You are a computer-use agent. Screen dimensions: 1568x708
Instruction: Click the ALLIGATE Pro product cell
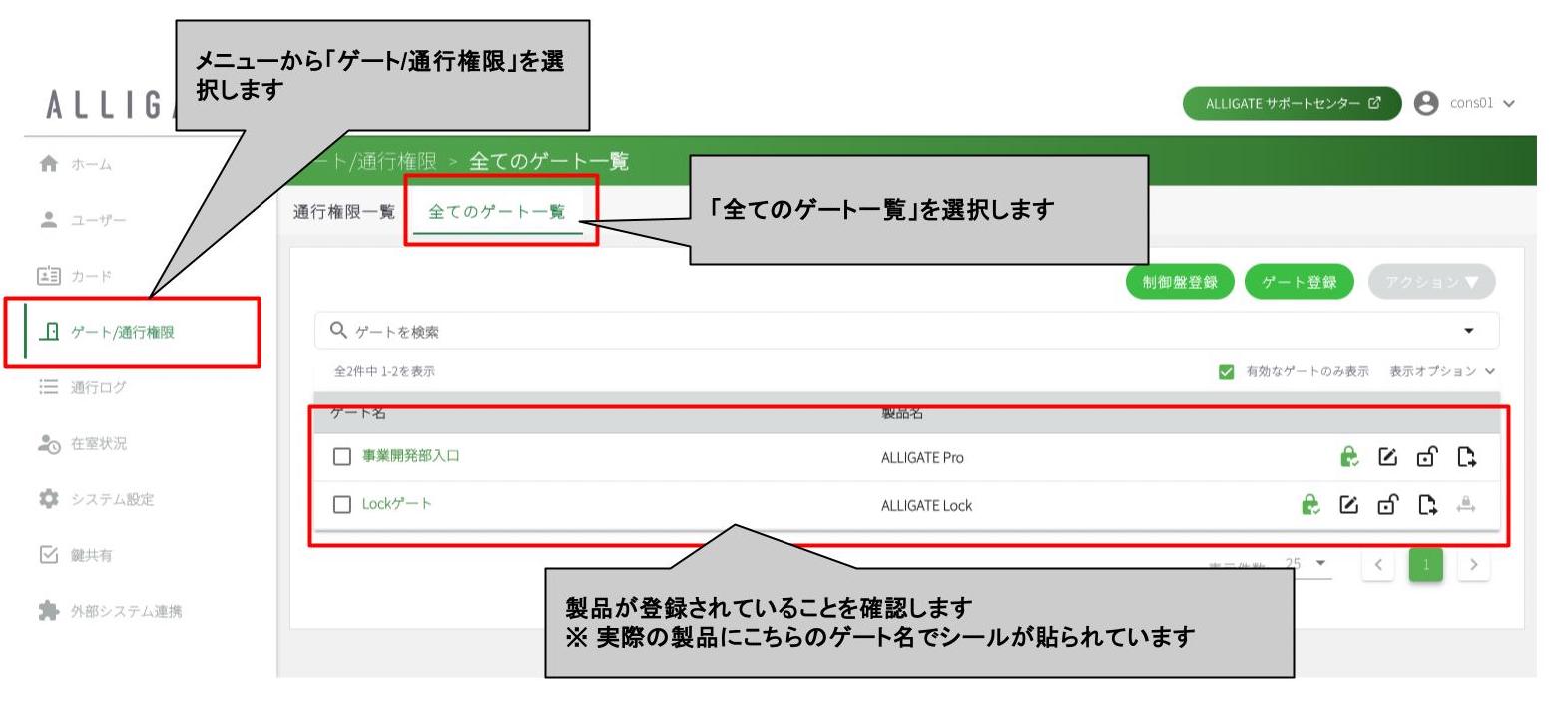[922, 457]
